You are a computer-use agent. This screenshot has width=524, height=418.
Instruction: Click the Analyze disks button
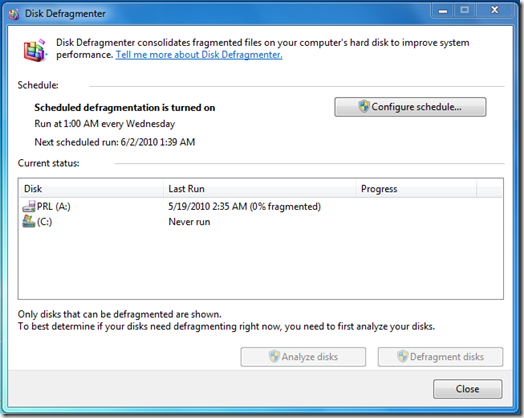point(303,357)
